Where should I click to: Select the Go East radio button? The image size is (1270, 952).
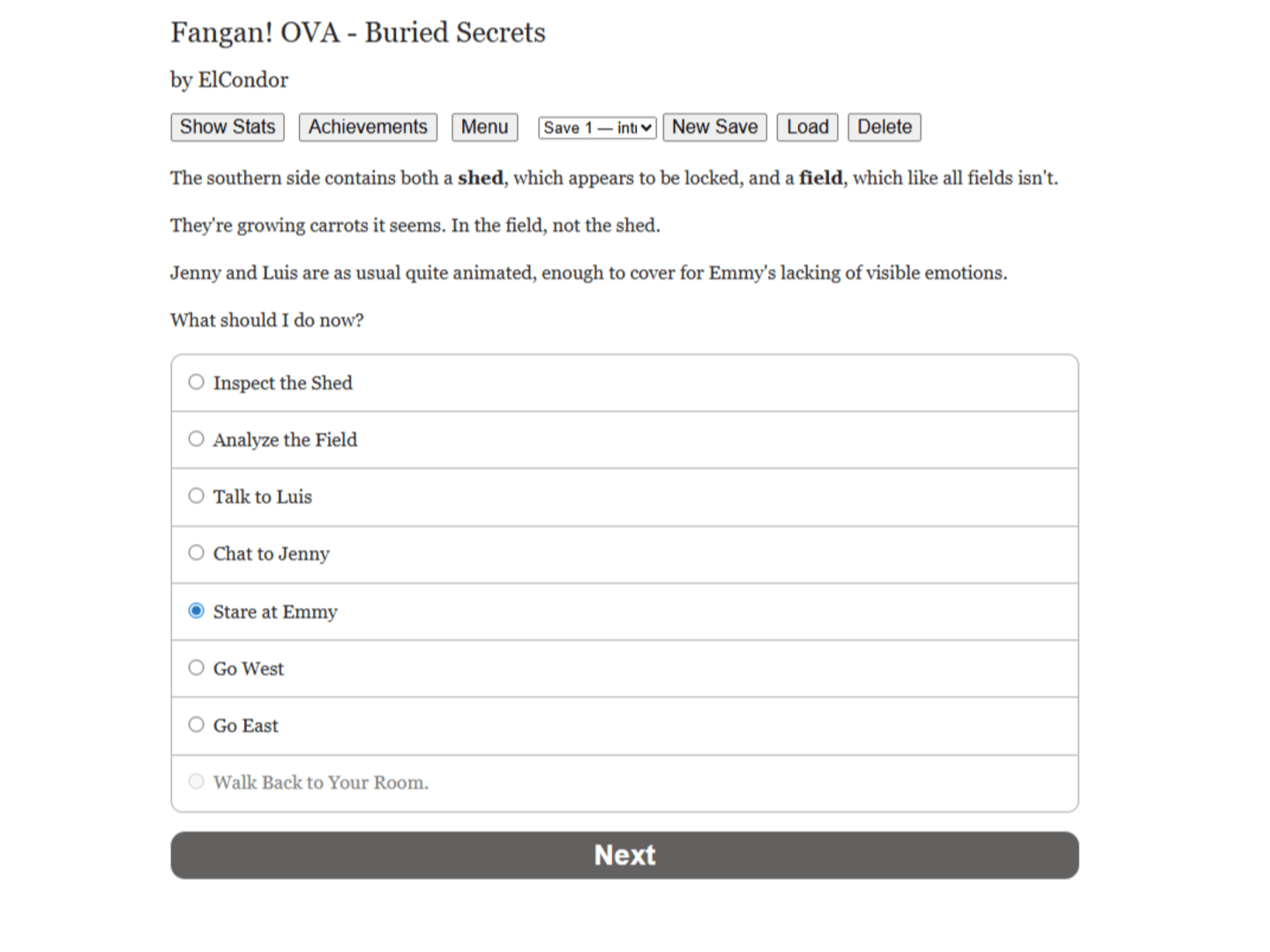point(196,725)
